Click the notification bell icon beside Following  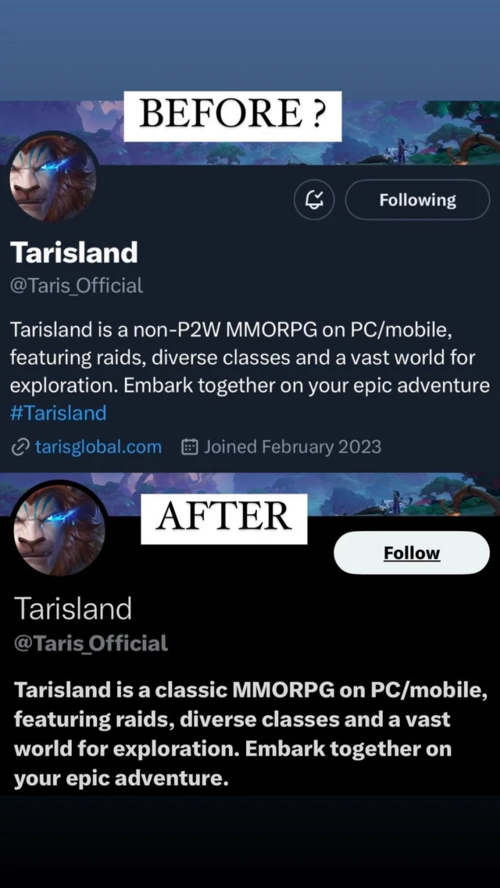pyautogui.click(x=314, y=200)
